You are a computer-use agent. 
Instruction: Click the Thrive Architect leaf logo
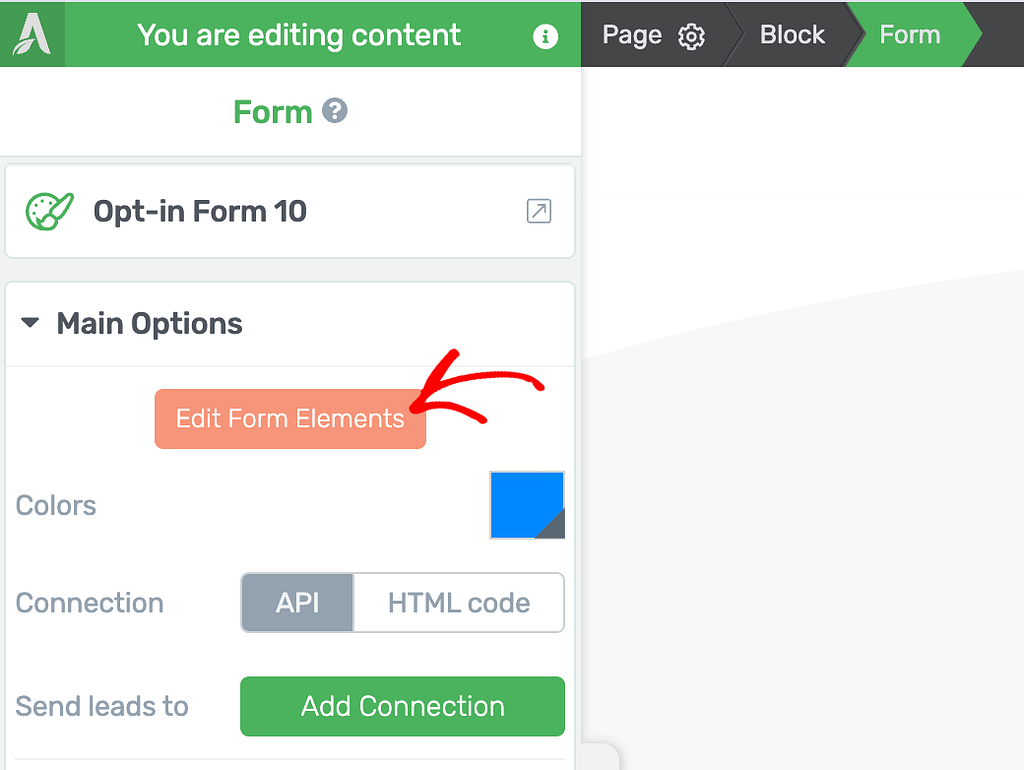click(32, 34)
